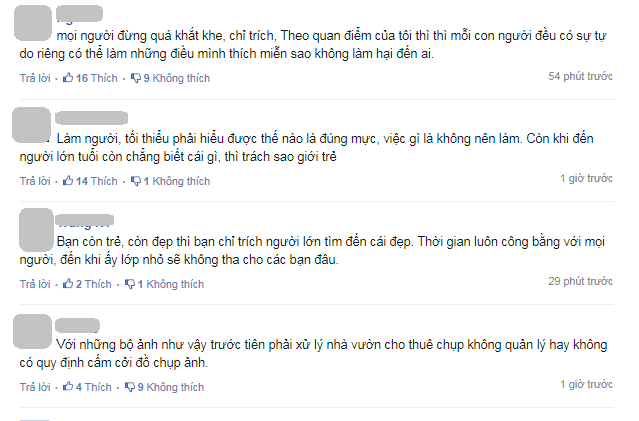The height and width of the screenshot is (421, 639).
Task: Click thumbs-up icon on 4 Thích comment
Action: (x=68, y=386)
